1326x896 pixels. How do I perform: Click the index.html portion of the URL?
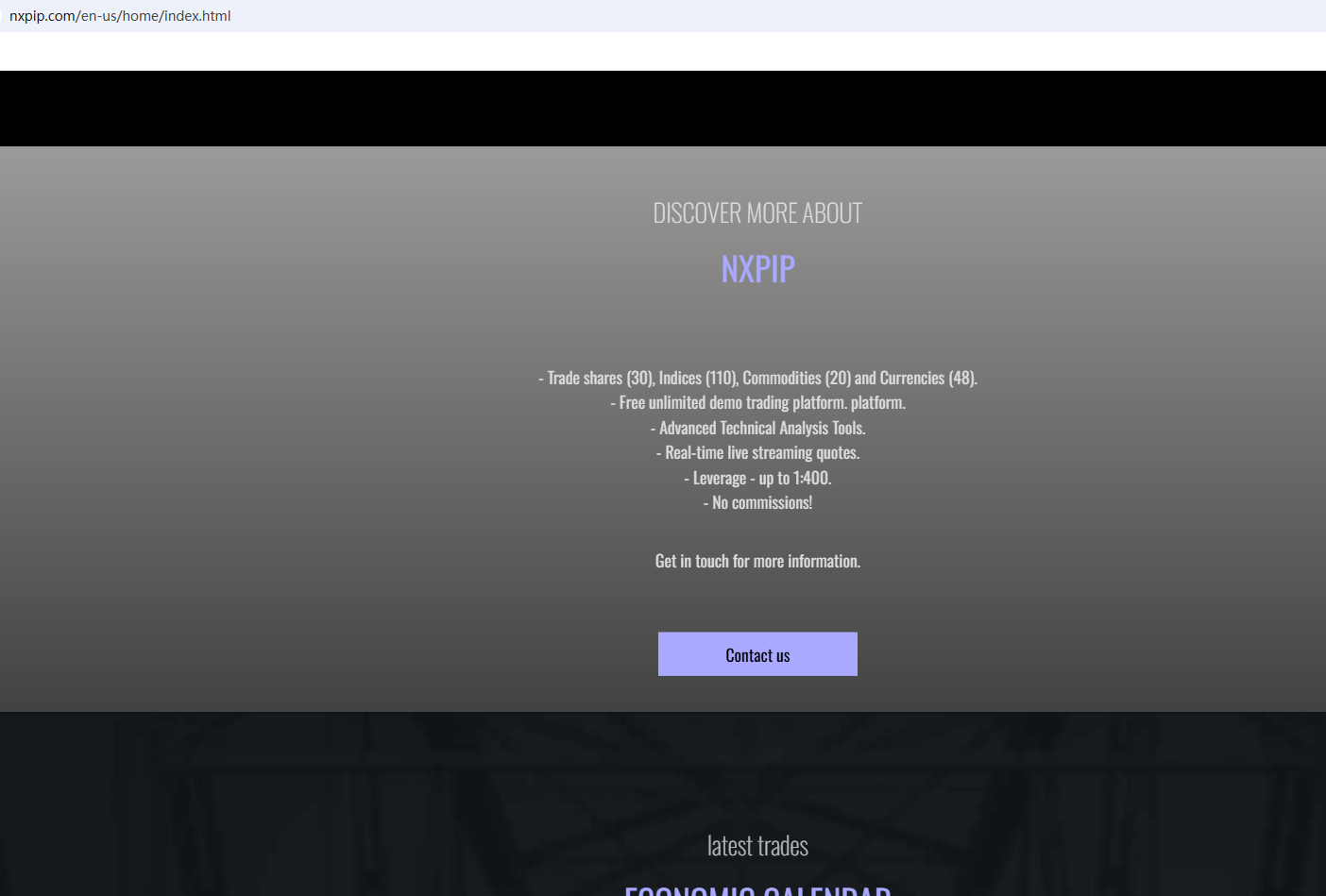pyautogui.click(x=197, y=16)
